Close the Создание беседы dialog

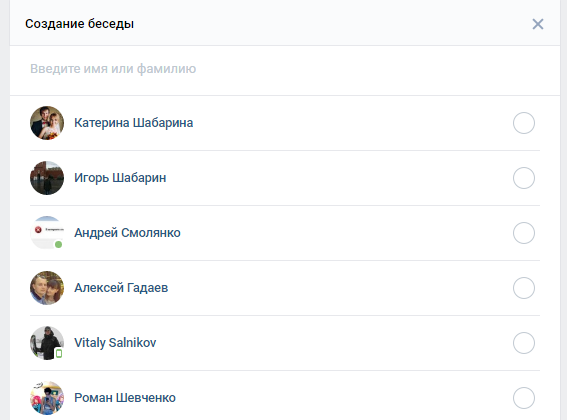[538, 24]
